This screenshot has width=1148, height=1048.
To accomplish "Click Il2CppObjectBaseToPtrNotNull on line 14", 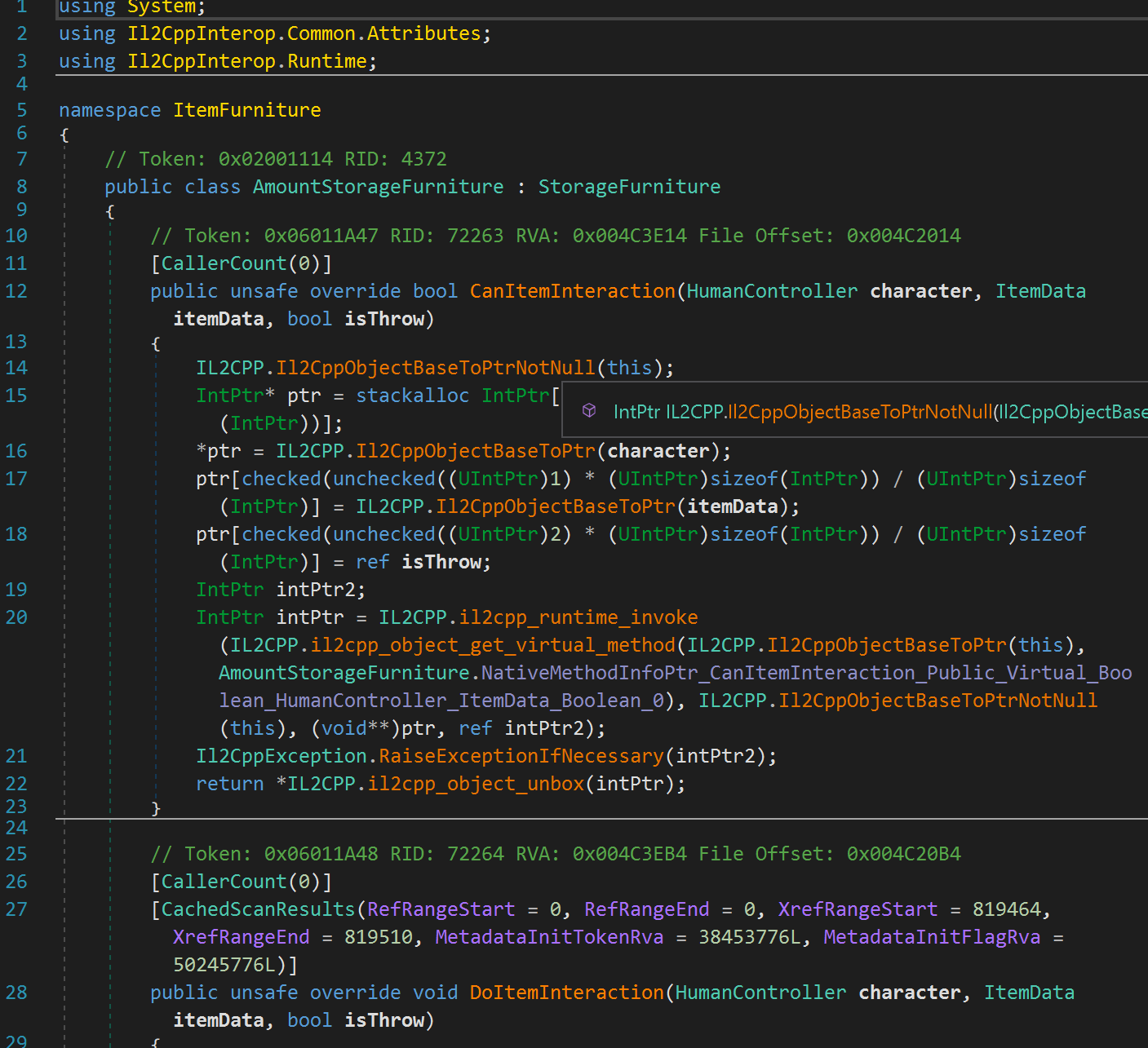I will click(436, 368).
